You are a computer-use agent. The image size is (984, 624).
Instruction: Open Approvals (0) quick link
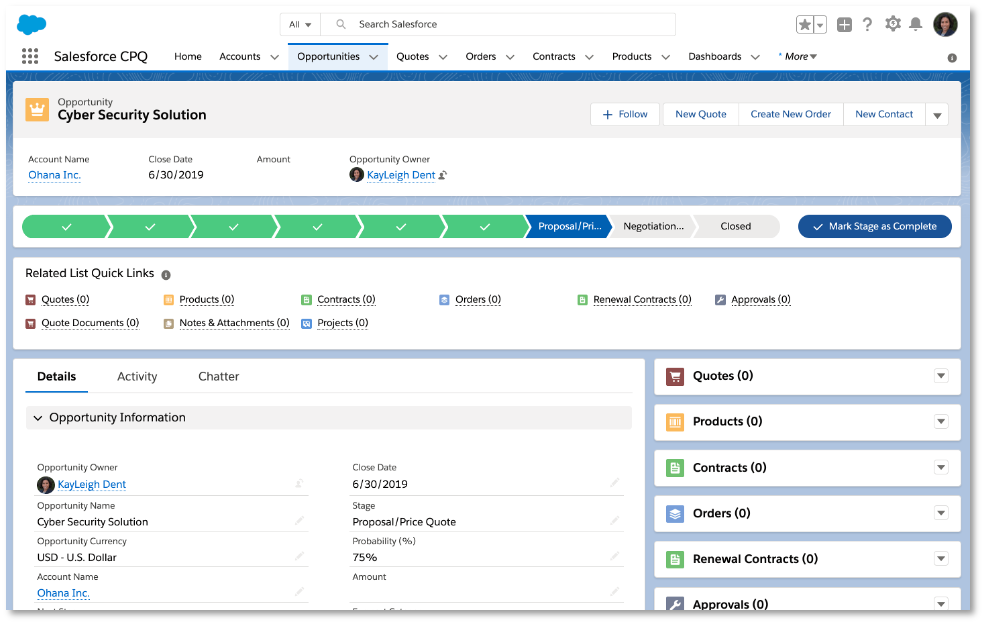[x=761, y=300]
